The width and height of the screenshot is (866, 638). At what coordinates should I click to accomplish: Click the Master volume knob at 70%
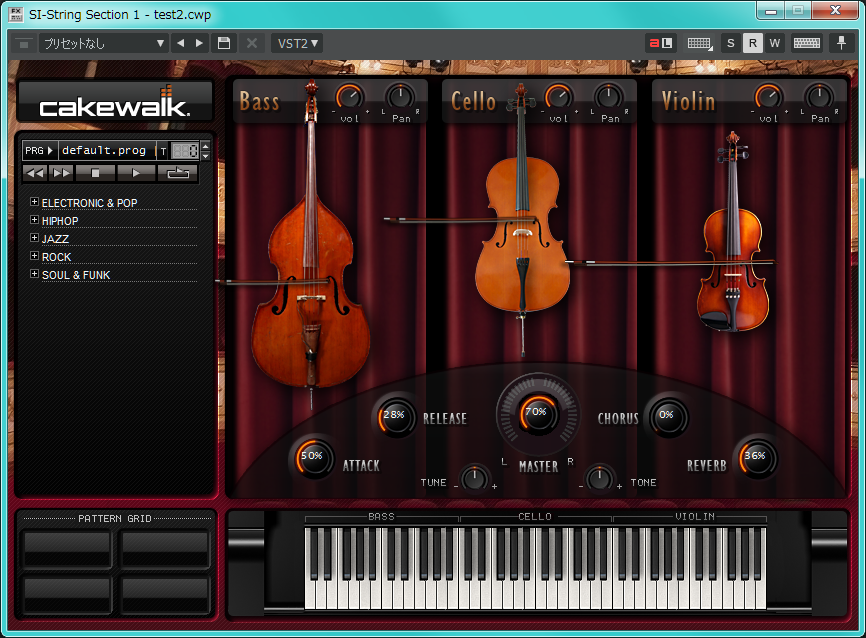(x=537, y=411)
